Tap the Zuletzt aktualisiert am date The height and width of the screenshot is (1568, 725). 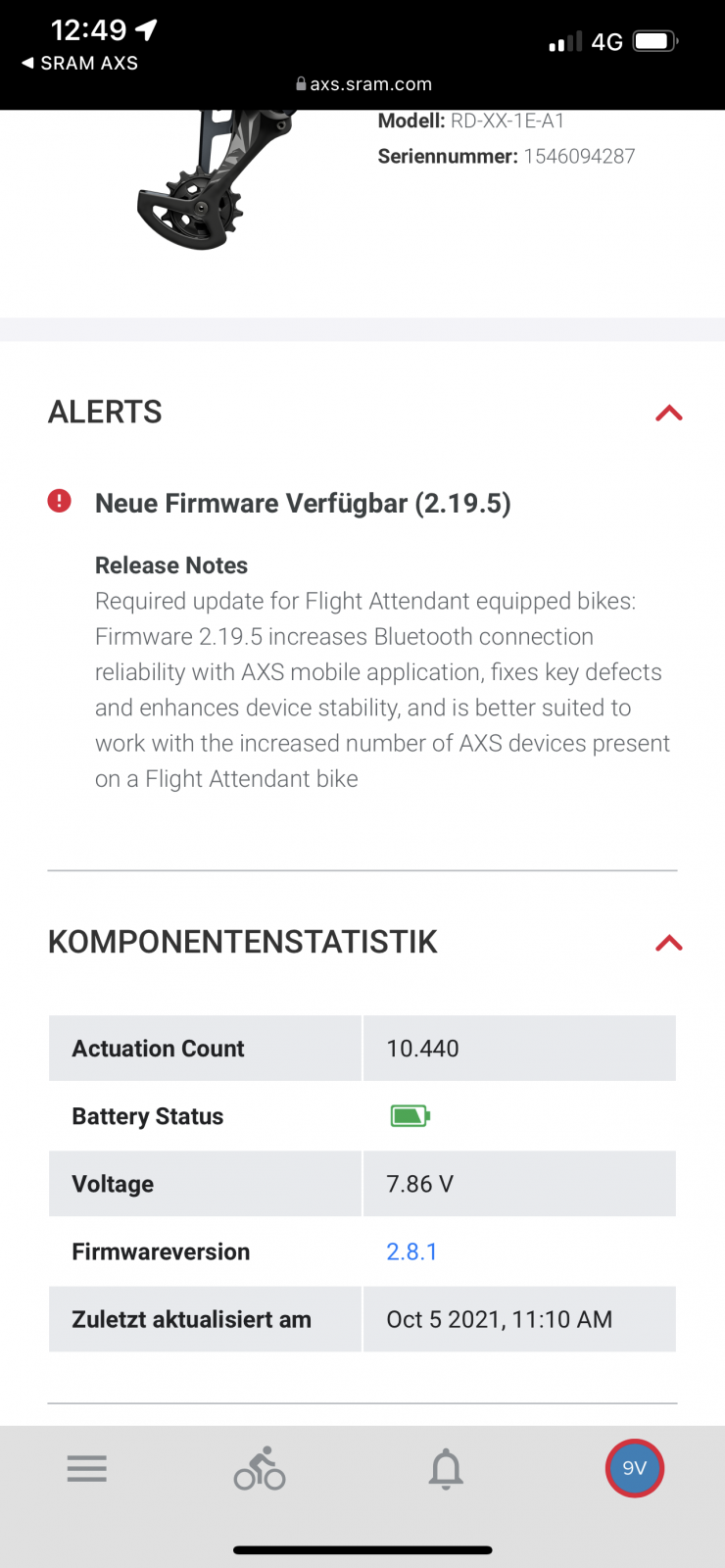(499, 1319)
